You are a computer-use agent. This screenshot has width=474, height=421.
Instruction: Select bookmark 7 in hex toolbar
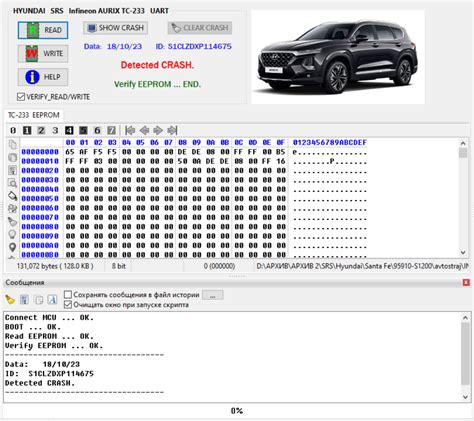point(111,130)
